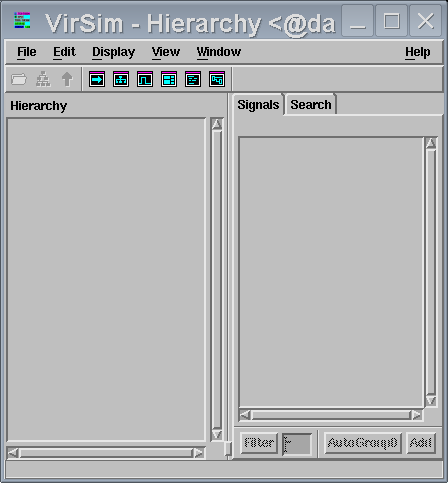Click the Hierarchy pane vertical scrollbar track
448x483 pixels.
pyautogui.click(x=217, y=279)
